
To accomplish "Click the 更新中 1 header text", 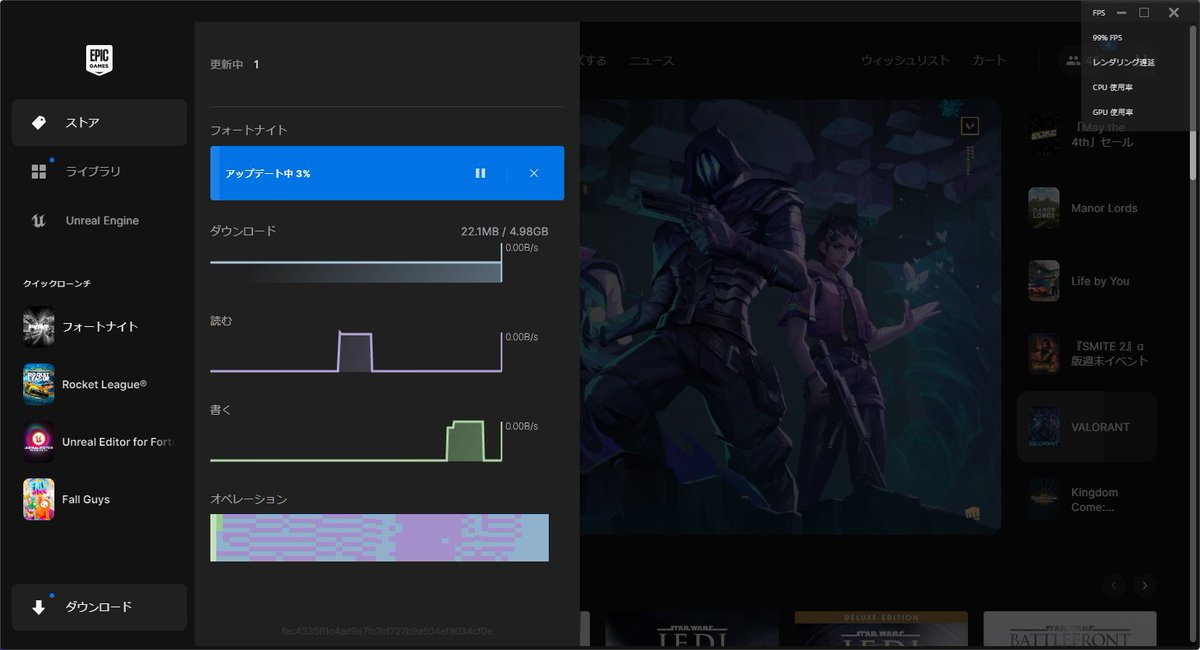I will click(234, 65).
